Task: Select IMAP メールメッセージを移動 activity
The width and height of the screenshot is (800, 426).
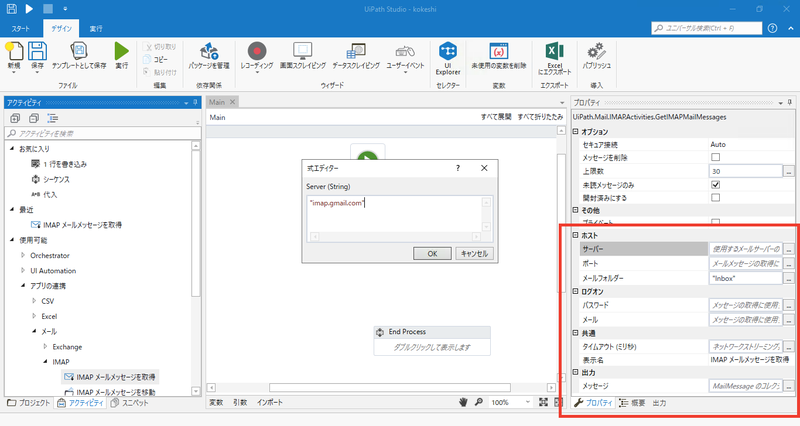Action: coord(110,392)
